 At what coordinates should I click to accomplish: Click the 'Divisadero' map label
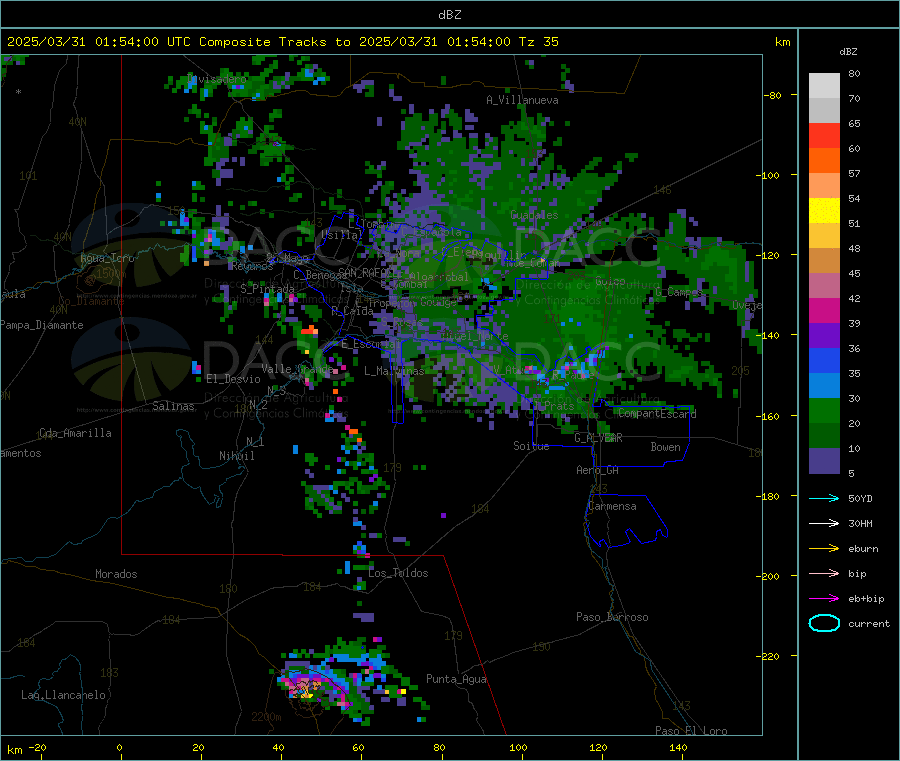pos(217,79)
